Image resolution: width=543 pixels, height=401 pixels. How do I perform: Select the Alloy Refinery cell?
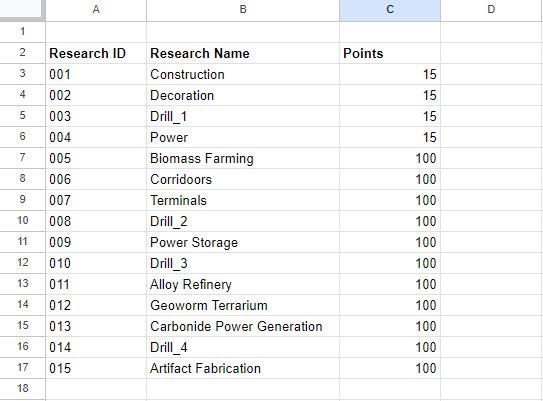click(x=243, y=284)
